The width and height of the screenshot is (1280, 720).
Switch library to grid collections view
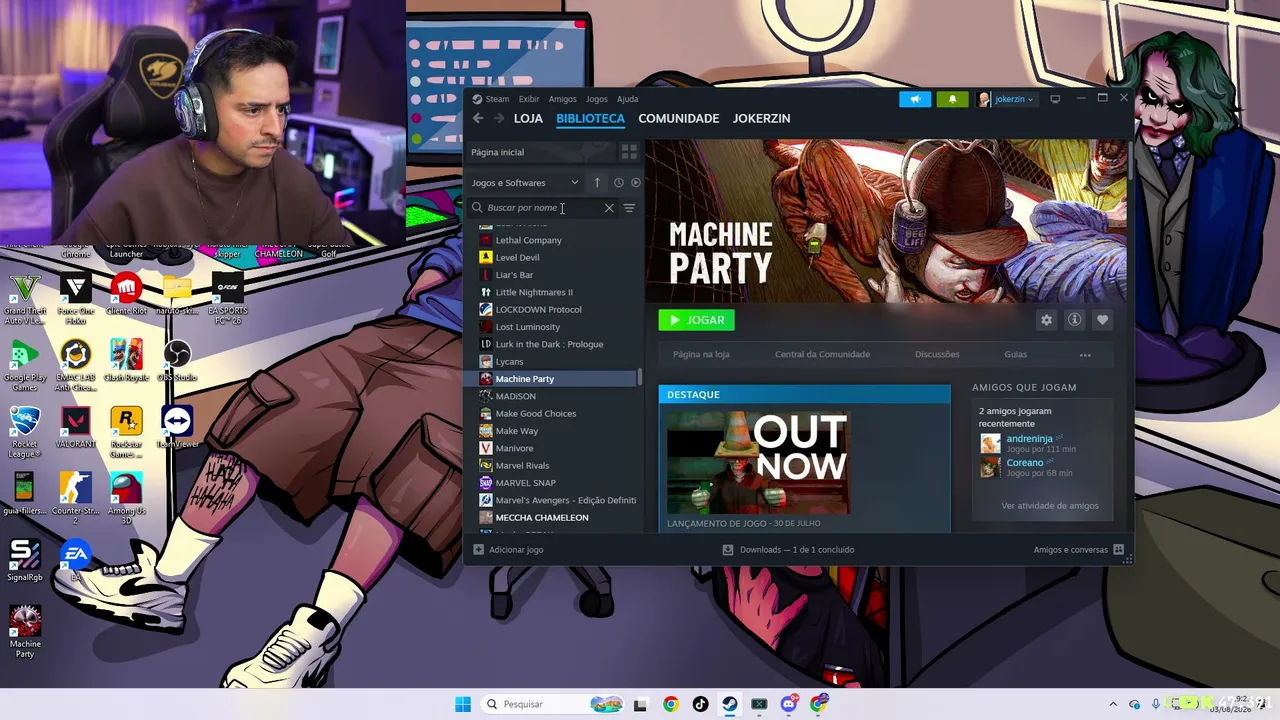coord(629,152)
